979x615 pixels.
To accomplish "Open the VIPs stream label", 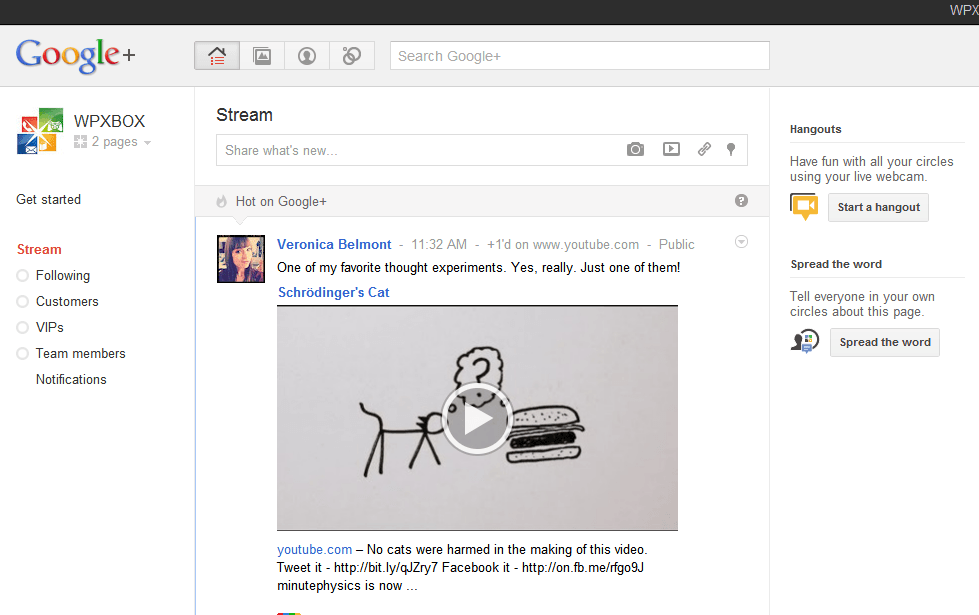I will click(50, 327).
